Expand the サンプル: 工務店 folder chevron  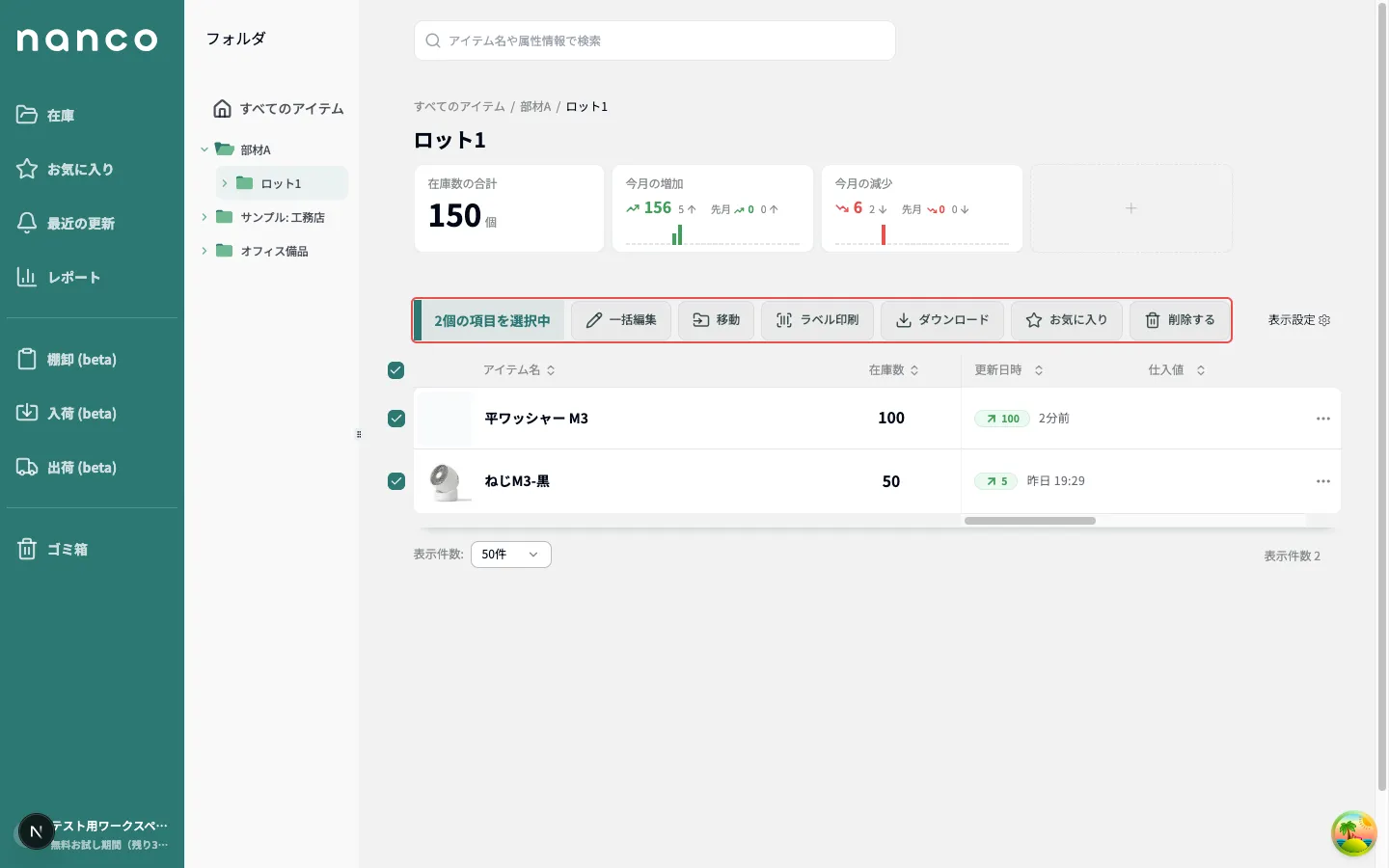pyautogui.click(x=204, y=217)
